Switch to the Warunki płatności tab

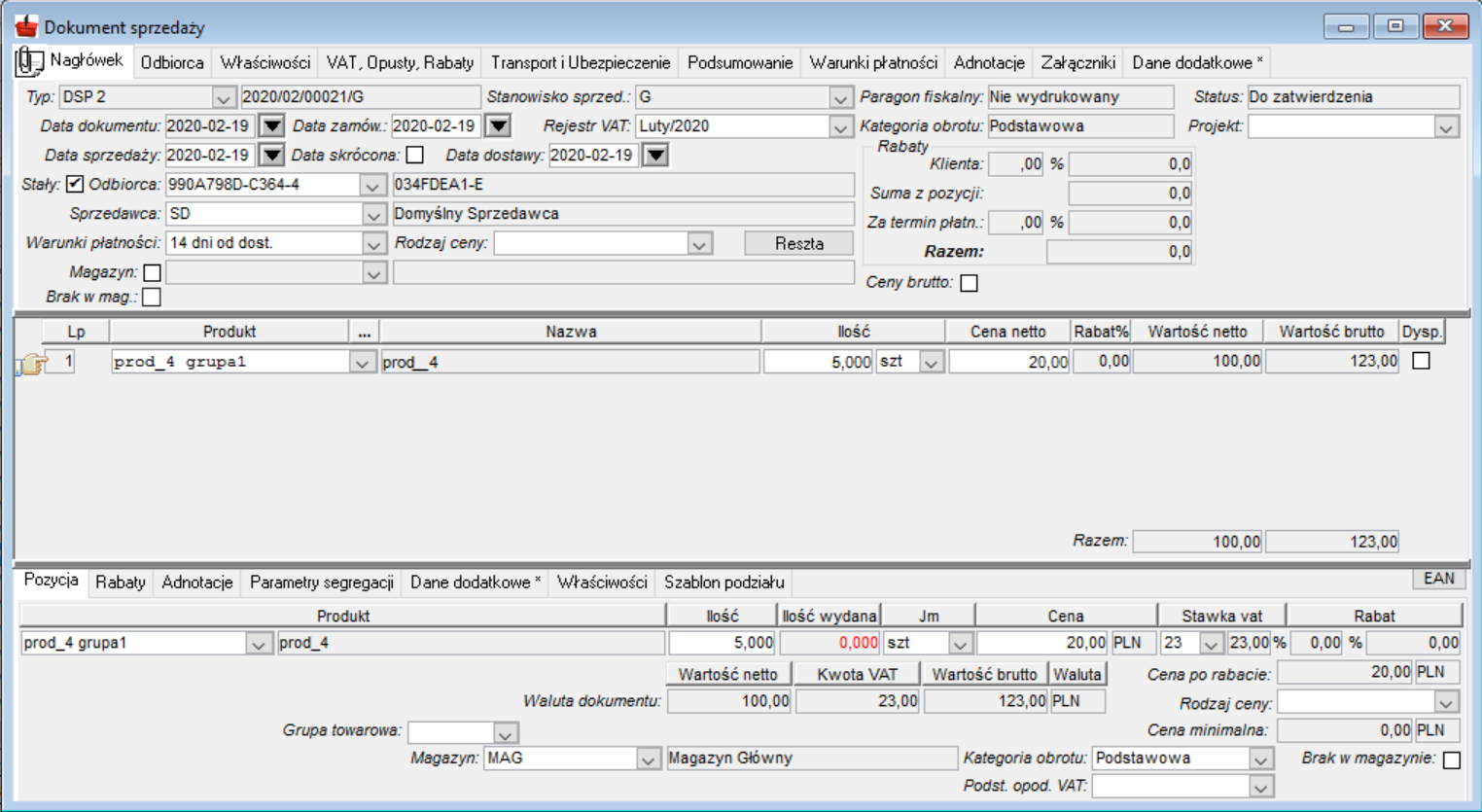point(873,62)
